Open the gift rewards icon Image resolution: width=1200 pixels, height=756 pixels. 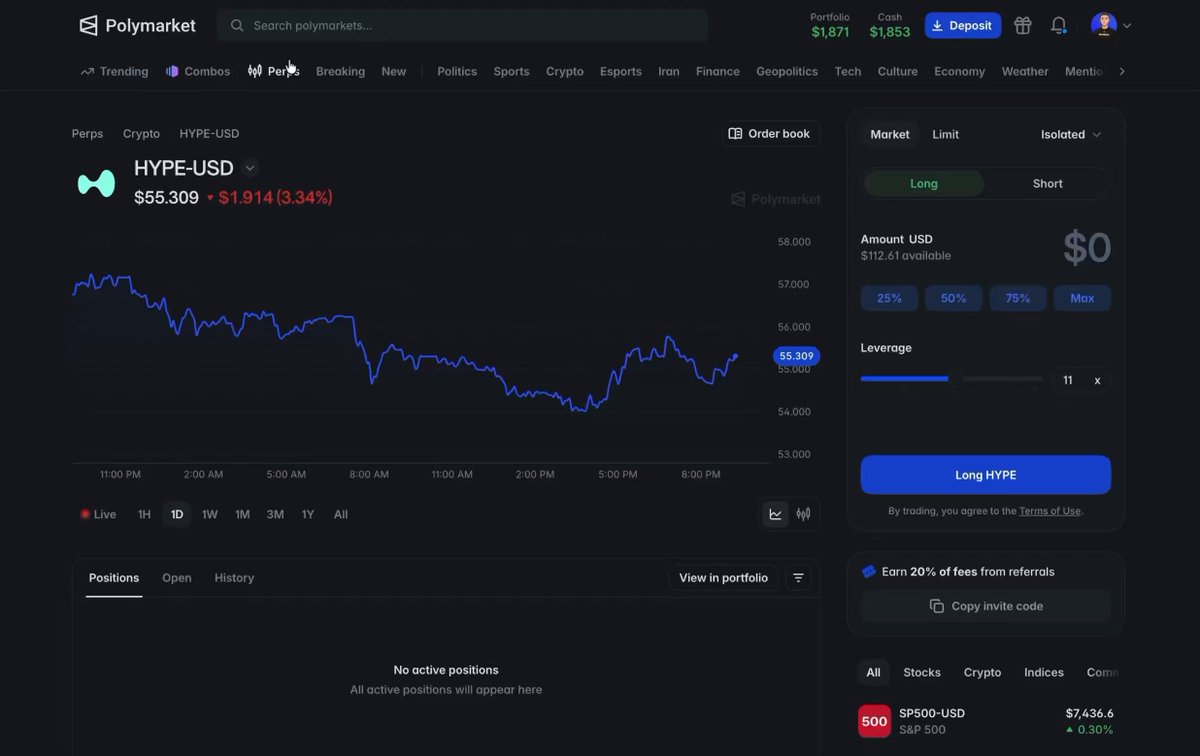(x=1022, y=25)
